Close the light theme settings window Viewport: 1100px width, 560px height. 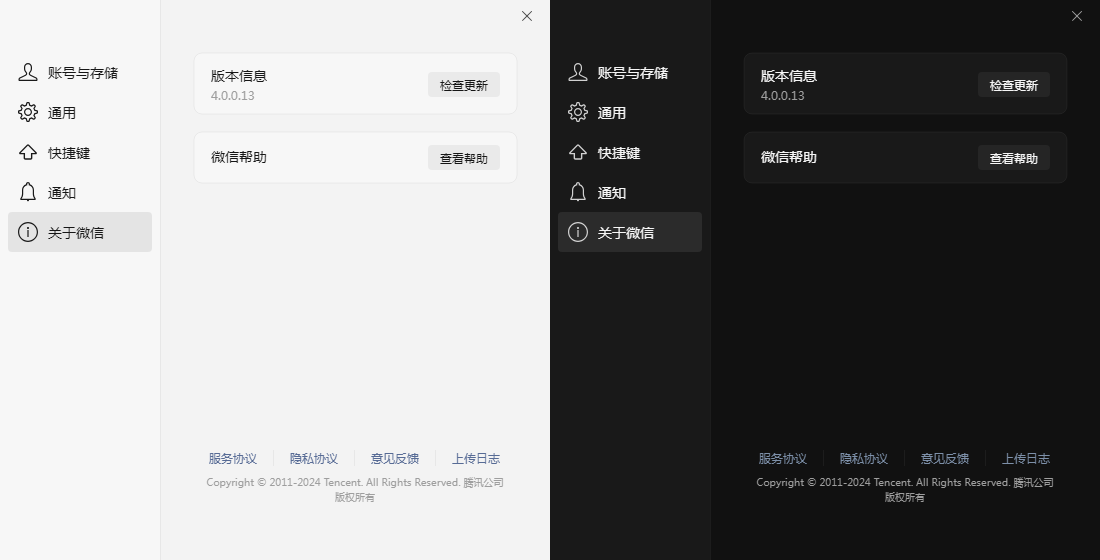(527, 16)
